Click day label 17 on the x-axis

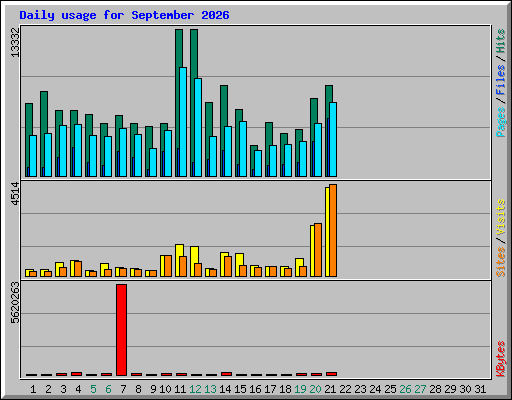[270, 389]
